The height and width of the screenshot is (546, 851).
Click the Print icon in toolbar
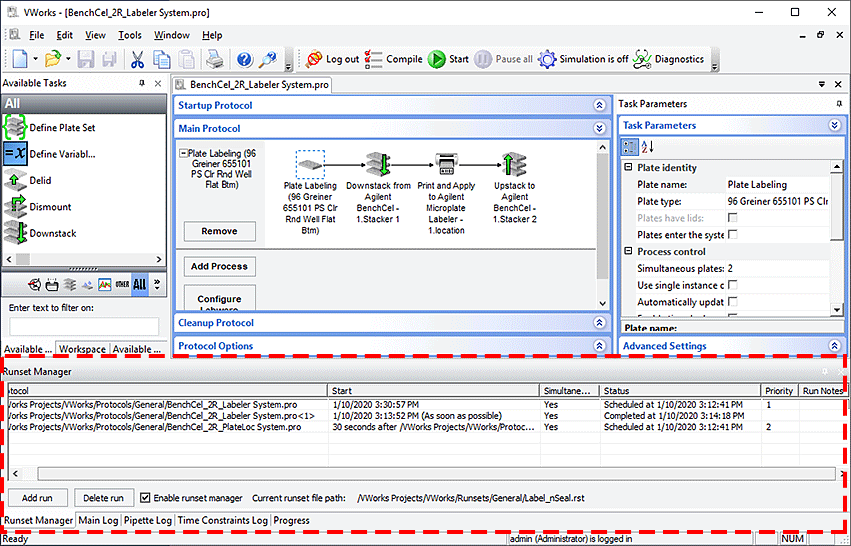(215, 59)
